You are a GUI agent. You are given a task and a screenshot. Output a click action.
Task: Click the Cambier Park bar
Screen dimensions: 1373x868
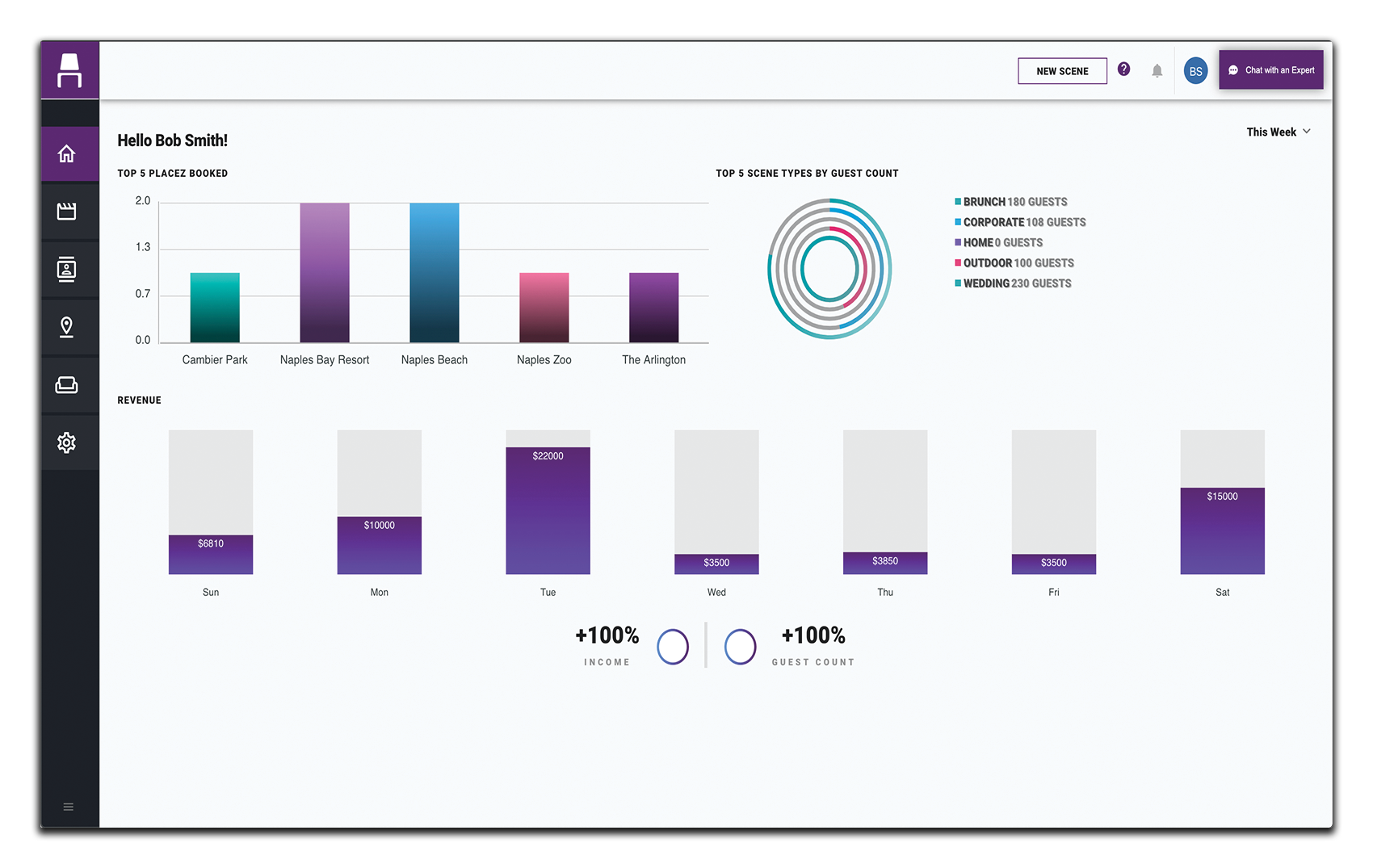[215, 308]
